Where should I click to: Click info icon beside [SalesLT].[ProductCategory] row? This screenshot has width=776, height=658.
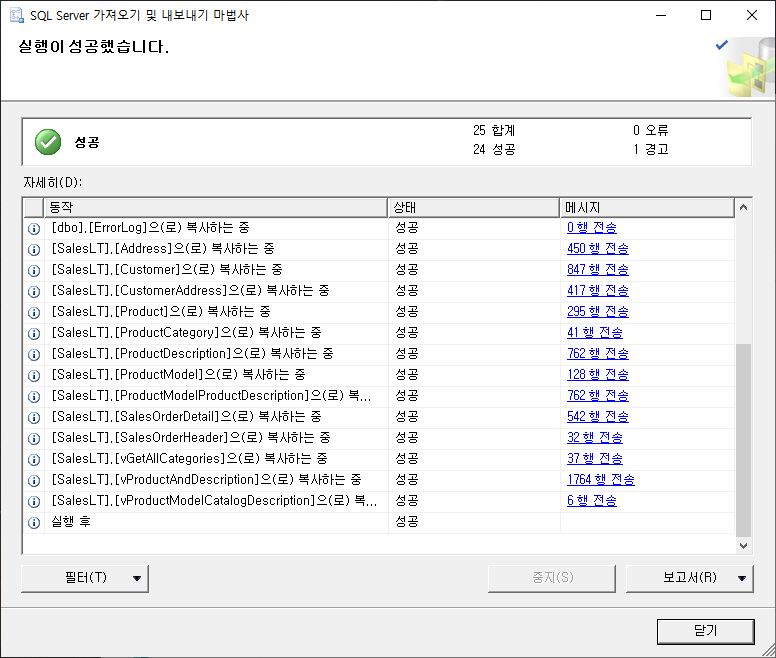pyautogui.click(x=34, y=333)
